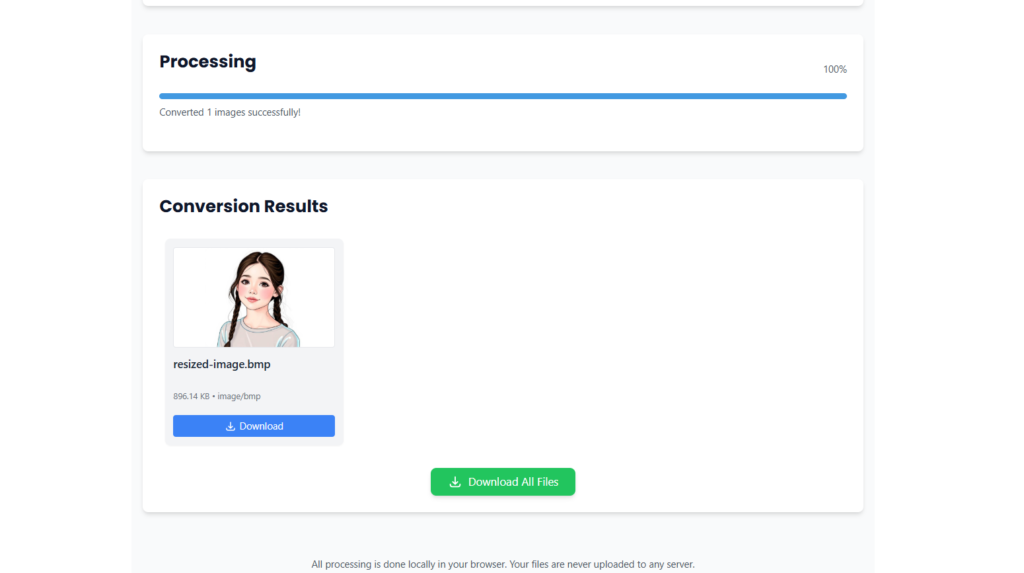Click the Processing heading
Image resolution: width=1024 pixels, height=573 pixels.
coord(208,61)
